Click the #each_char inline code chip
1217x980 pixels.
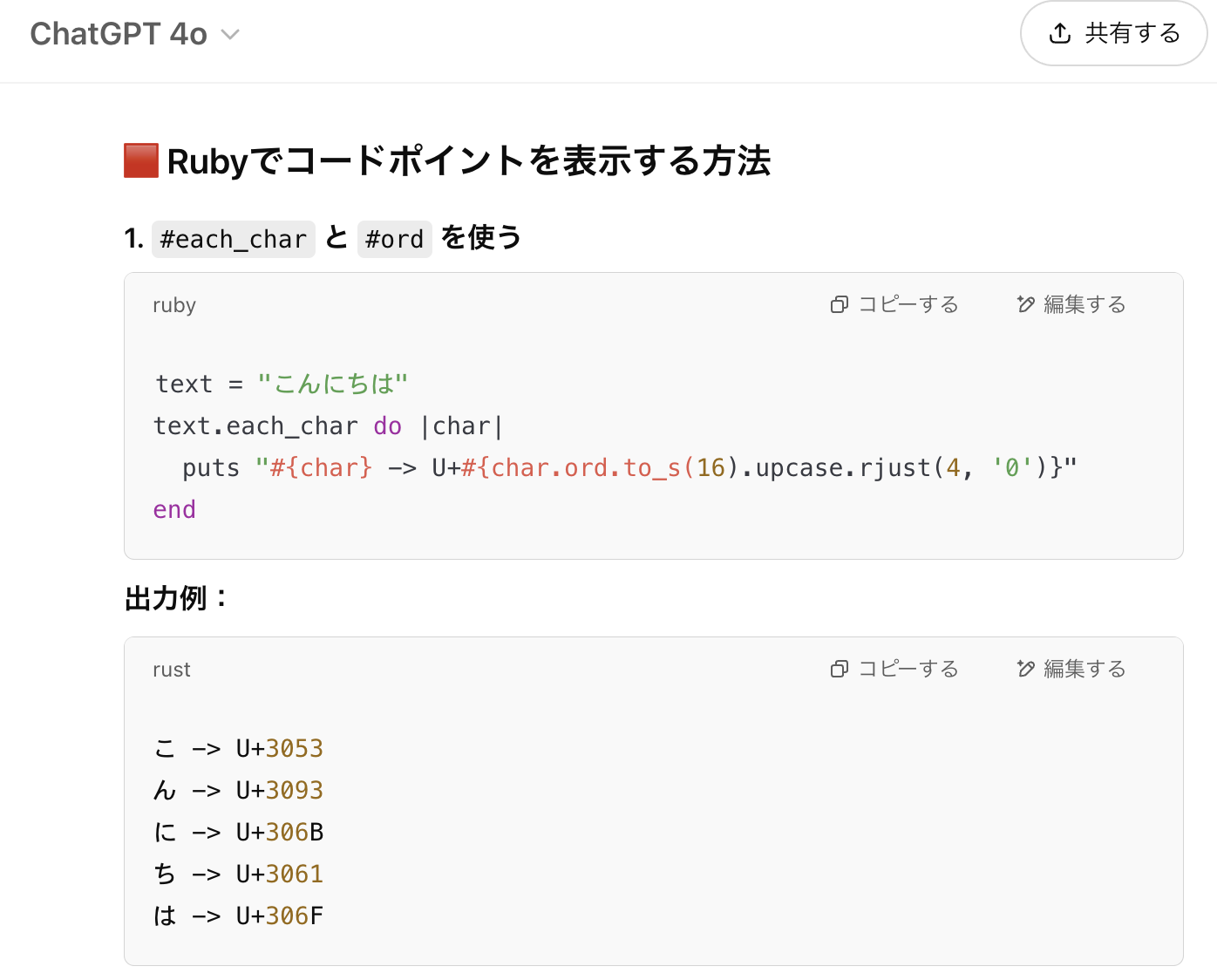233,239
